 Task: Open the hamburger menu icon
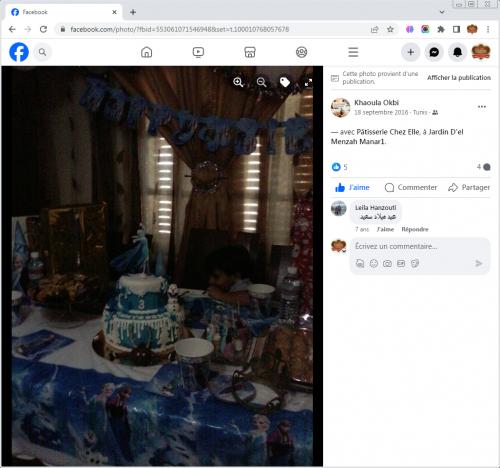pyautogui.click(x=353, y=52)
